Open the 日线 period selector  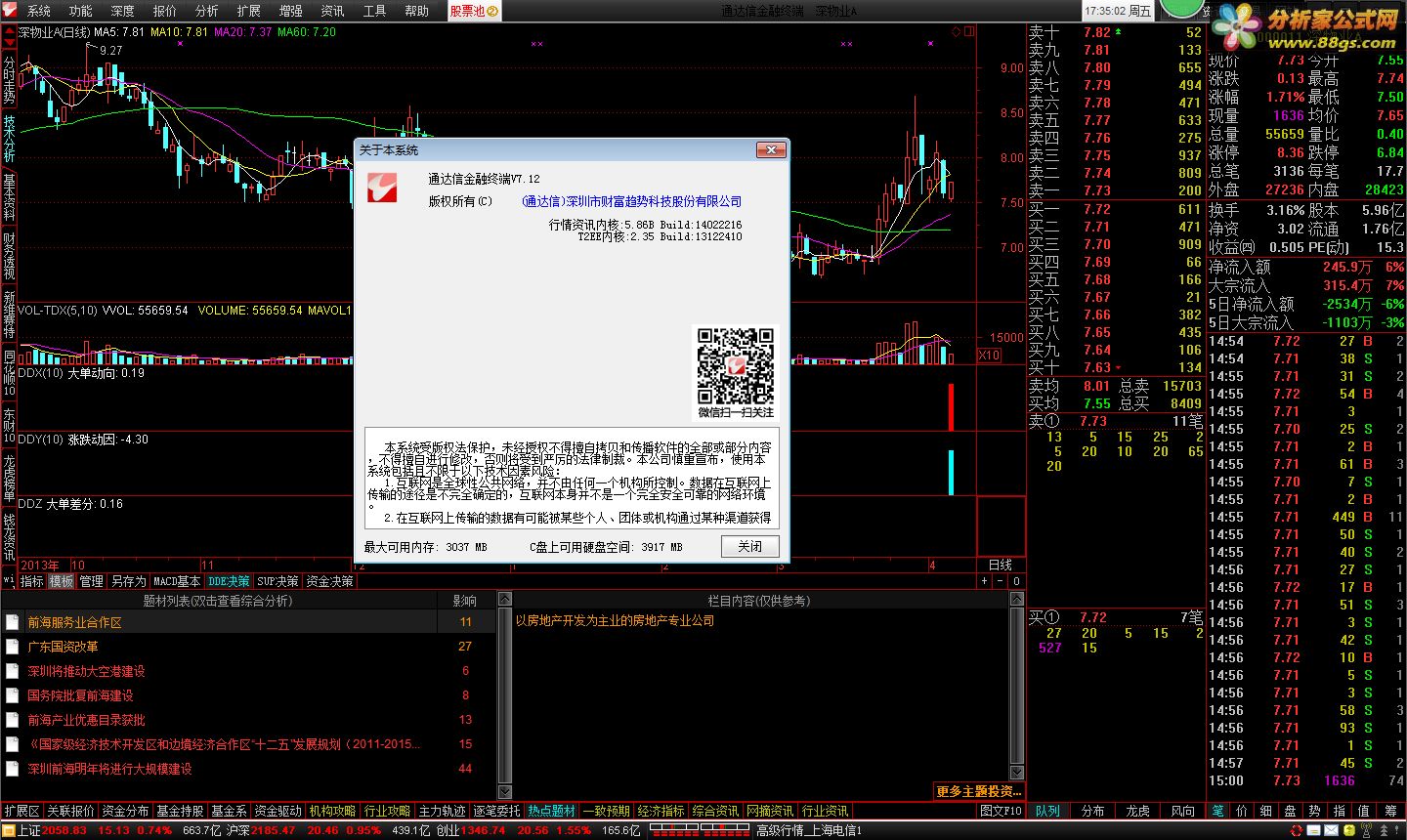pos(1001,565)
